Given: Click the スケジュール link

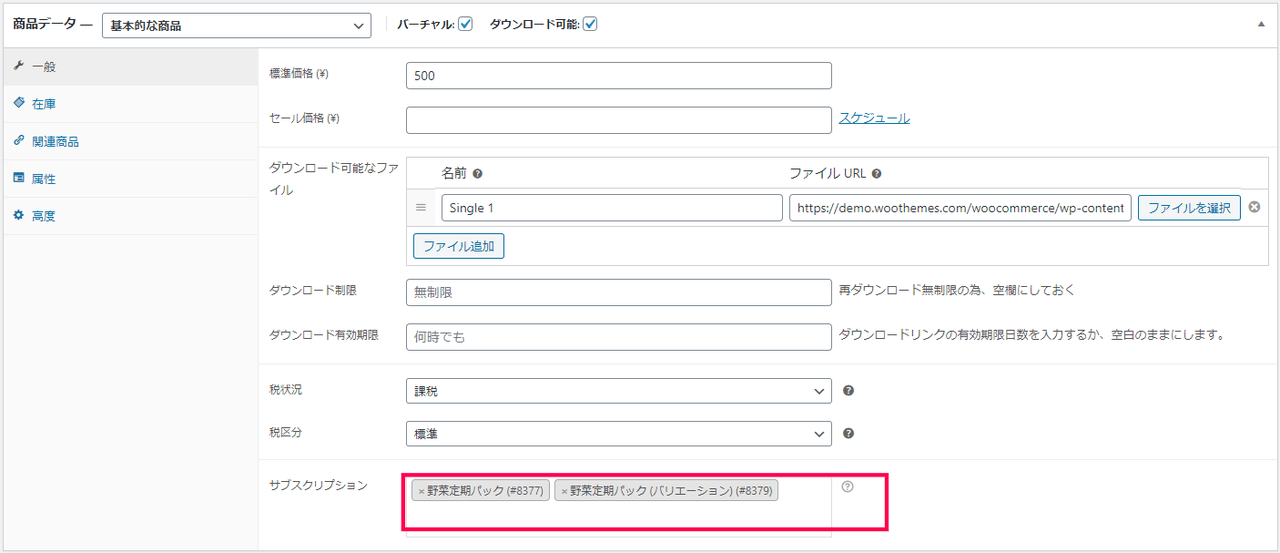Looking at the screenshot, I should [874, 118].
